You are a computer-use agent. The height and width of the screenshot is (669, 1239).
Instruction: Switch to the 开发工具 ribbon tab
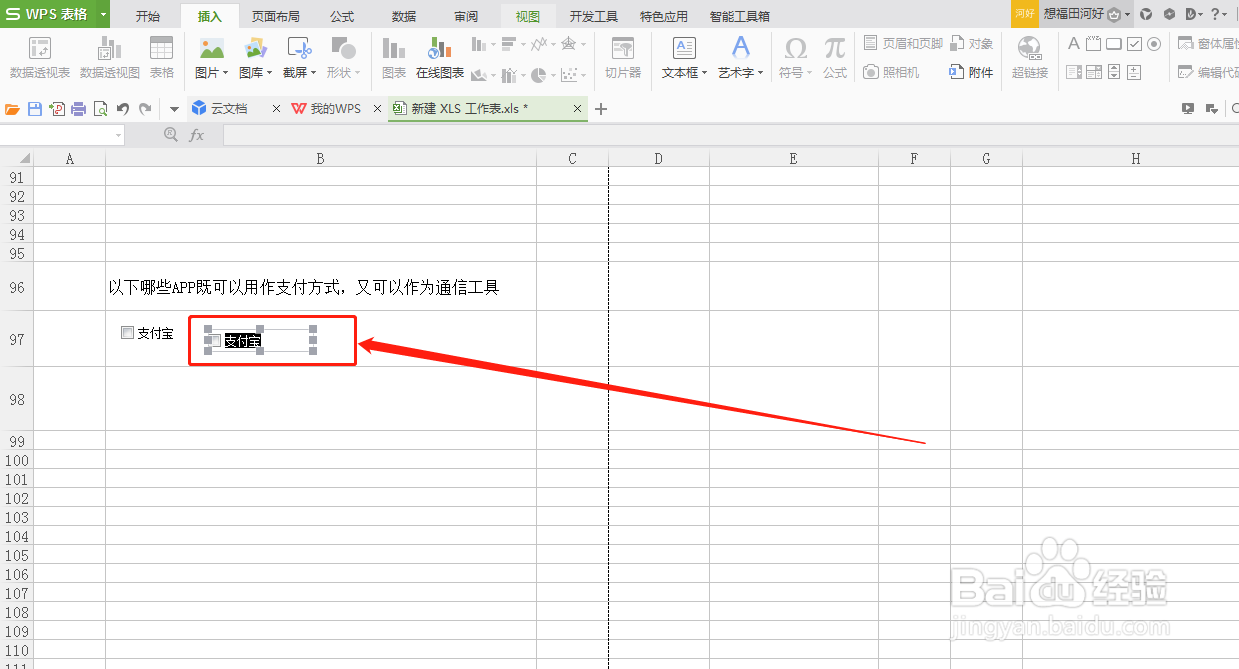click(x=594, y=16)
